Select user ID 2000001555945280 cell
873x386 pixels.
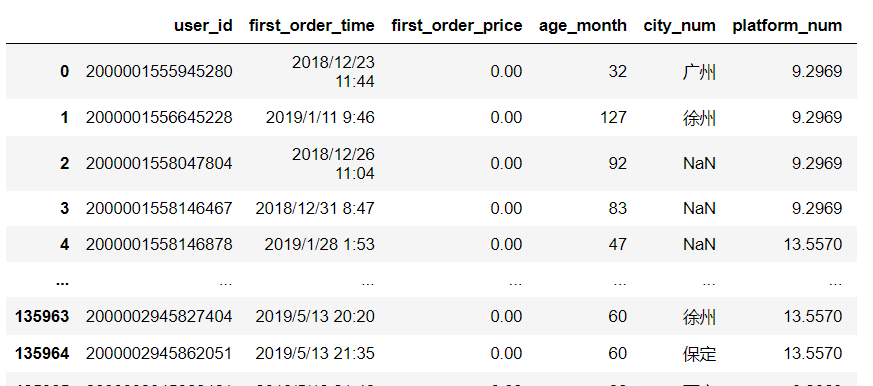[159, 72]
